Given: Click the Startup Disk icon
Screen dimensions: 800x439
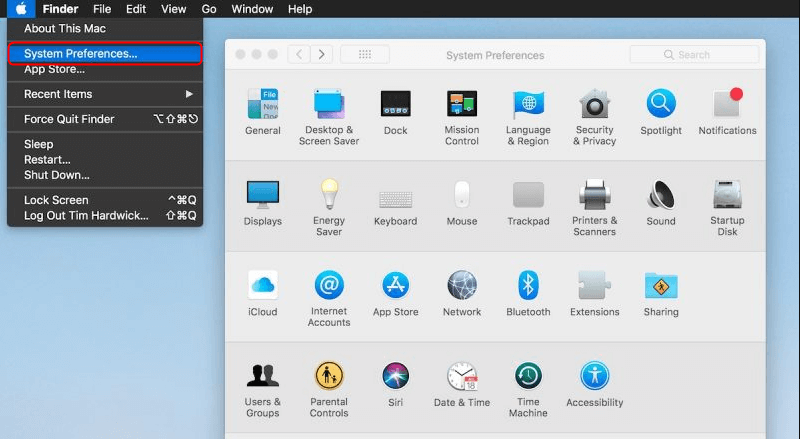Looking at the screenshot, I should coord(727,195).
